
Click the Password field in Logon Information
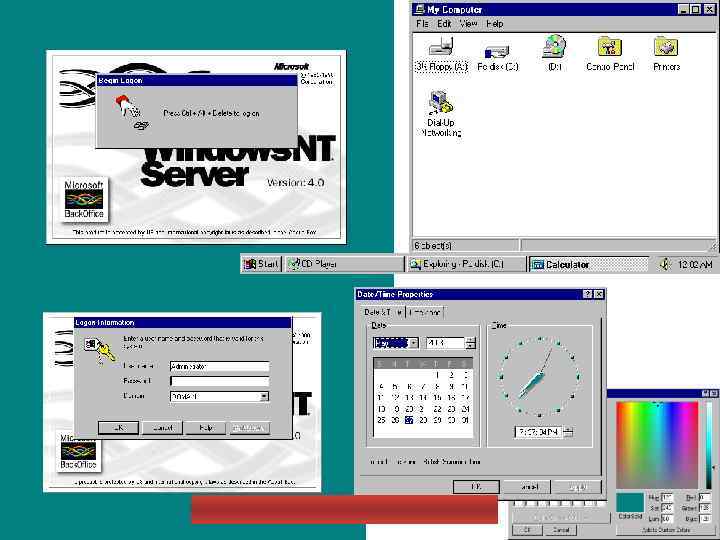tap(219, 381)
